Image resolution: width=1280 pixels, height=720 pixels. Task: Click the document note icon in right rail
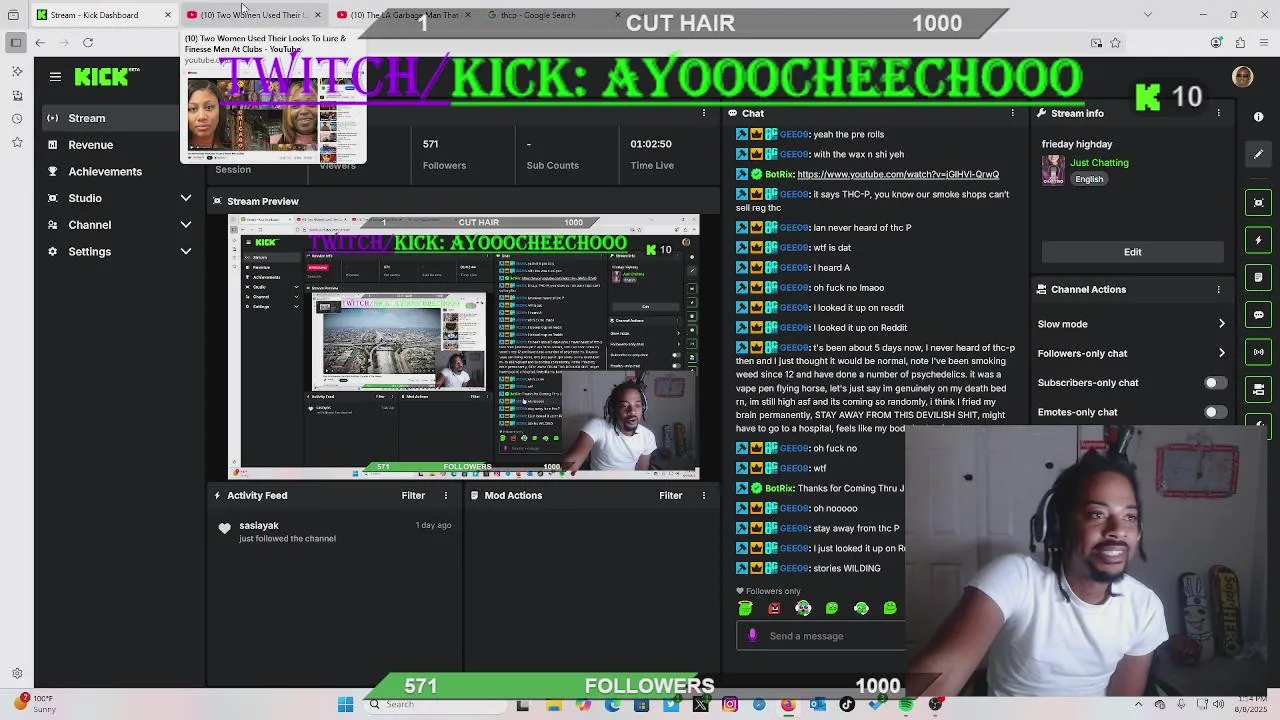coord(1258,277)
